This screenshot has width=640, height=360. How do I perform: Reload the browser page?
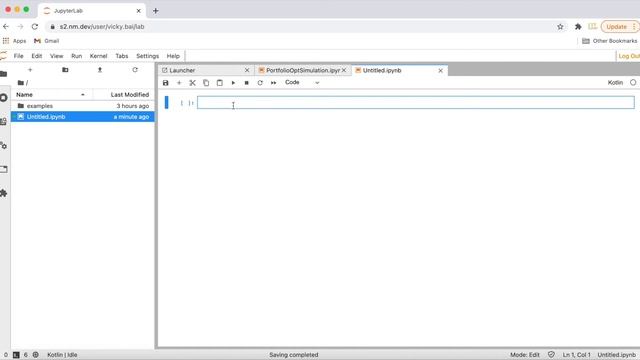35,27
